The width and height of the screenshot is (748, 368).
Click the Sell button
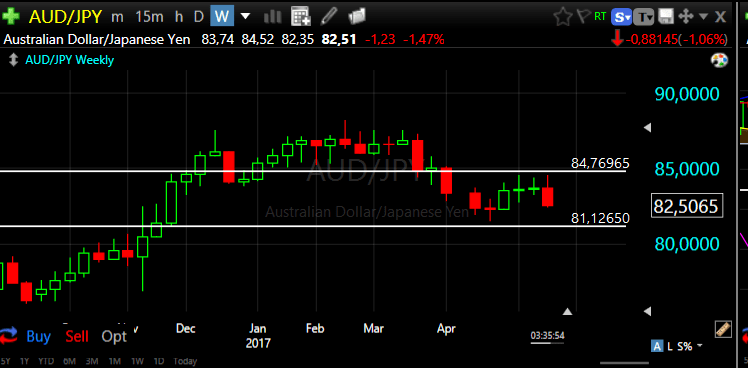click(77, 336)
